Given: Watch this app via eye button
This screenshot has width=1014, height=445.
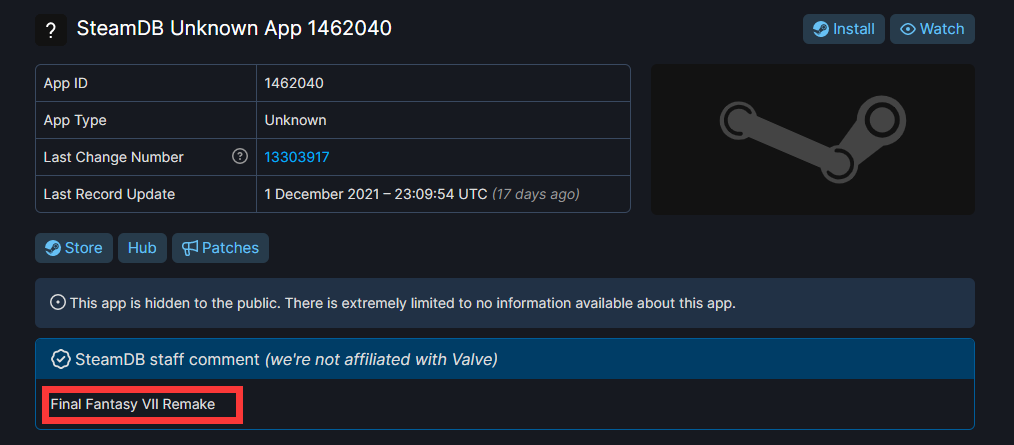Looking at the screenshot, I should pyautogui.click(x=932, y=29).
